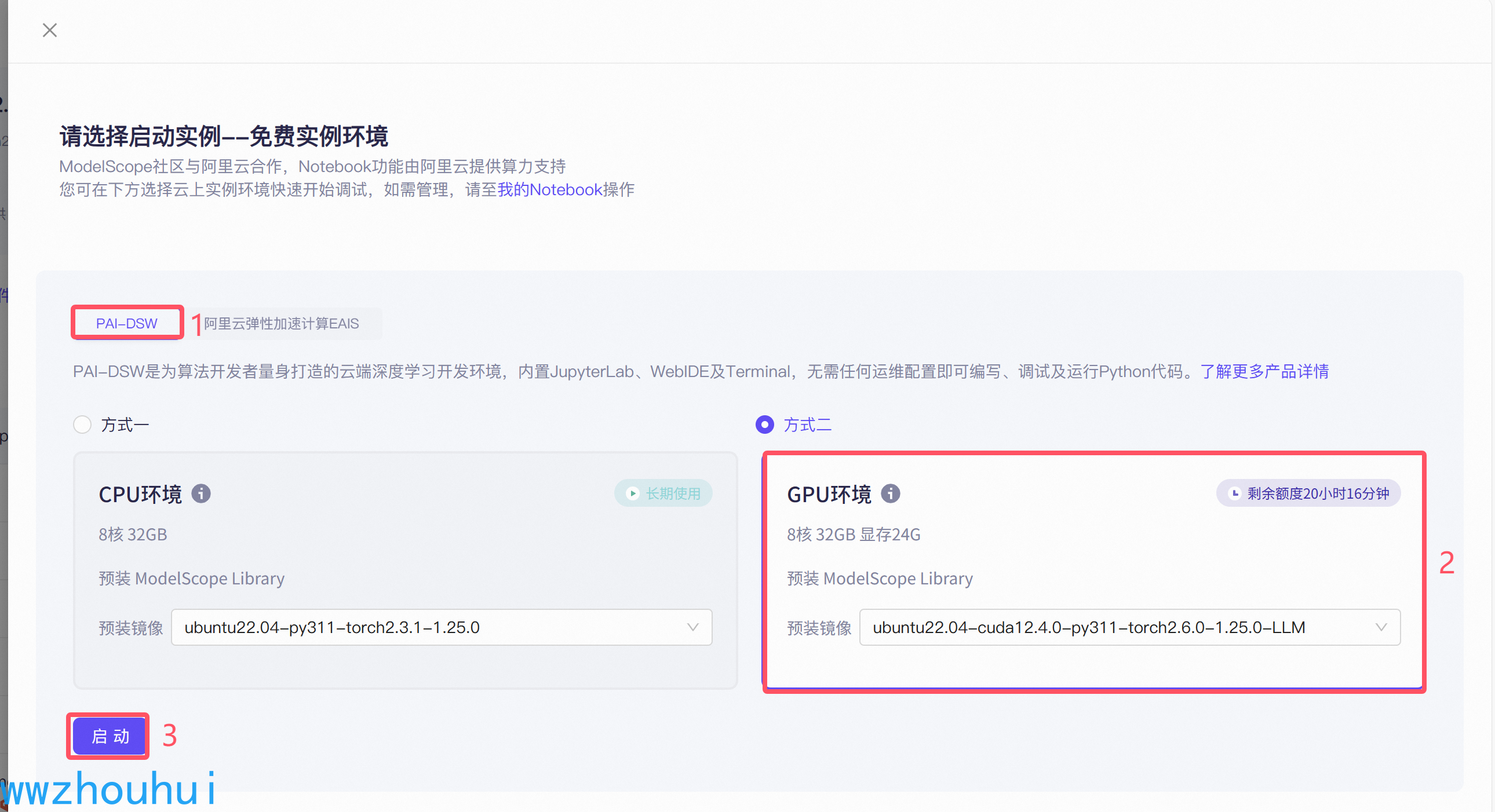Click the play icon in 长期使用 badge
This screenshot has height=812, width=1495.
pyautogui.click(x=633, y=493)
